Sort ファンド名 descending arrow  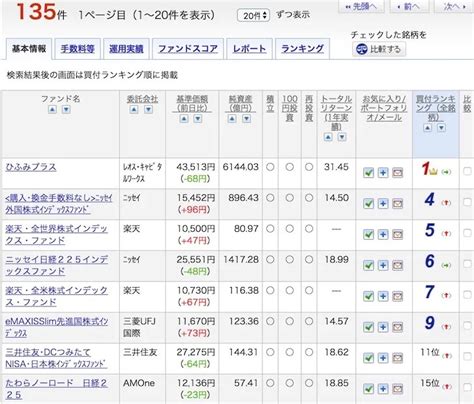tap(66, 109)
